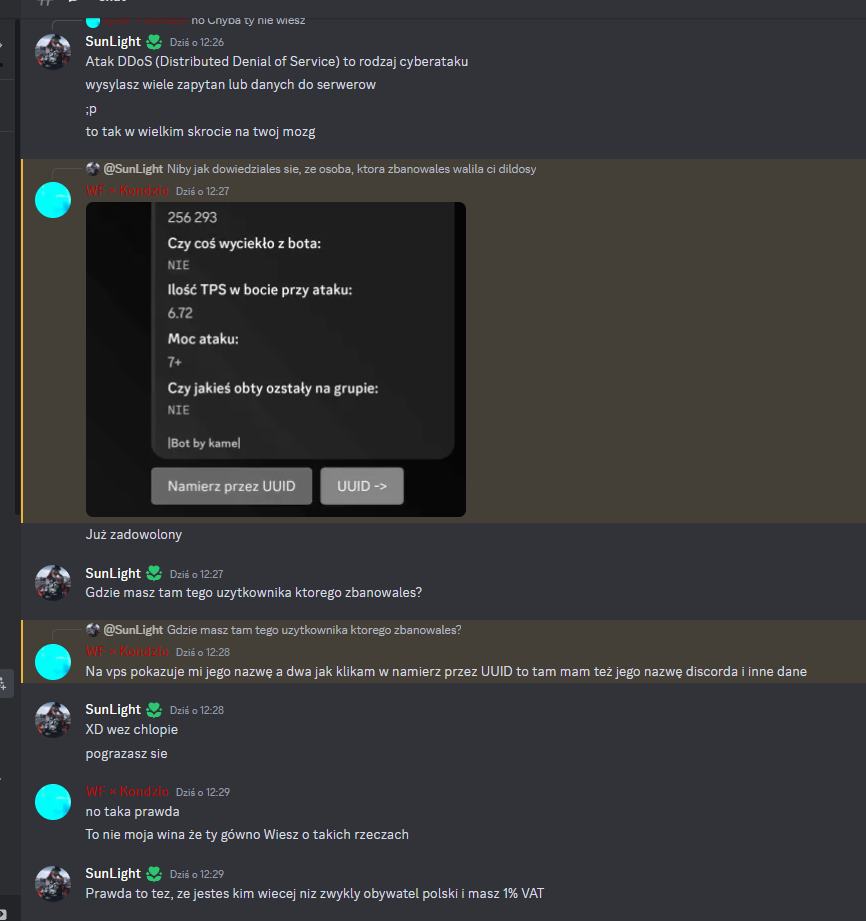Open WF × Kondzio's cyan avatar at 12:27

pyautogui.click(x=53, y=200)
